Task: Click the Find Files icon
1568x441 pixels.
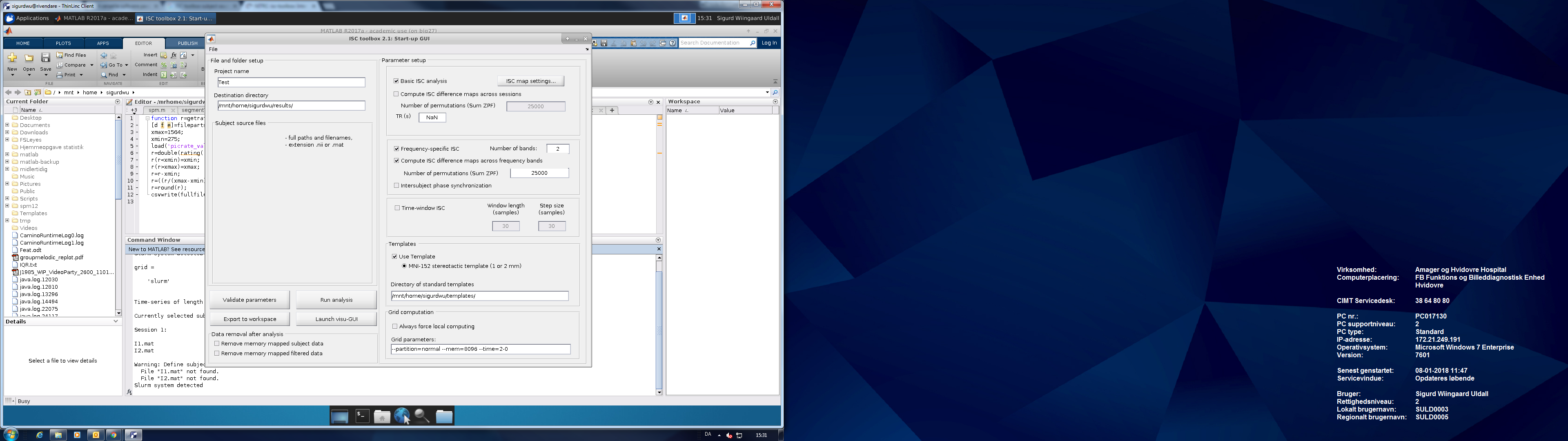Action: pyautogui.click(x=60, y=56)
